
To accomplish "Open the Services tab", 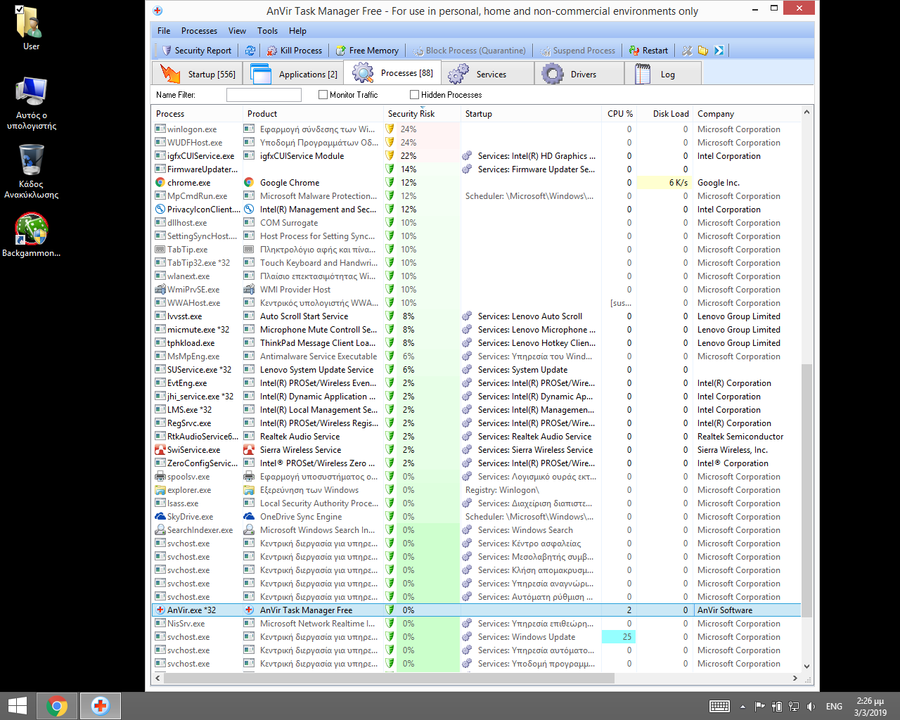I will coord(487,74).
